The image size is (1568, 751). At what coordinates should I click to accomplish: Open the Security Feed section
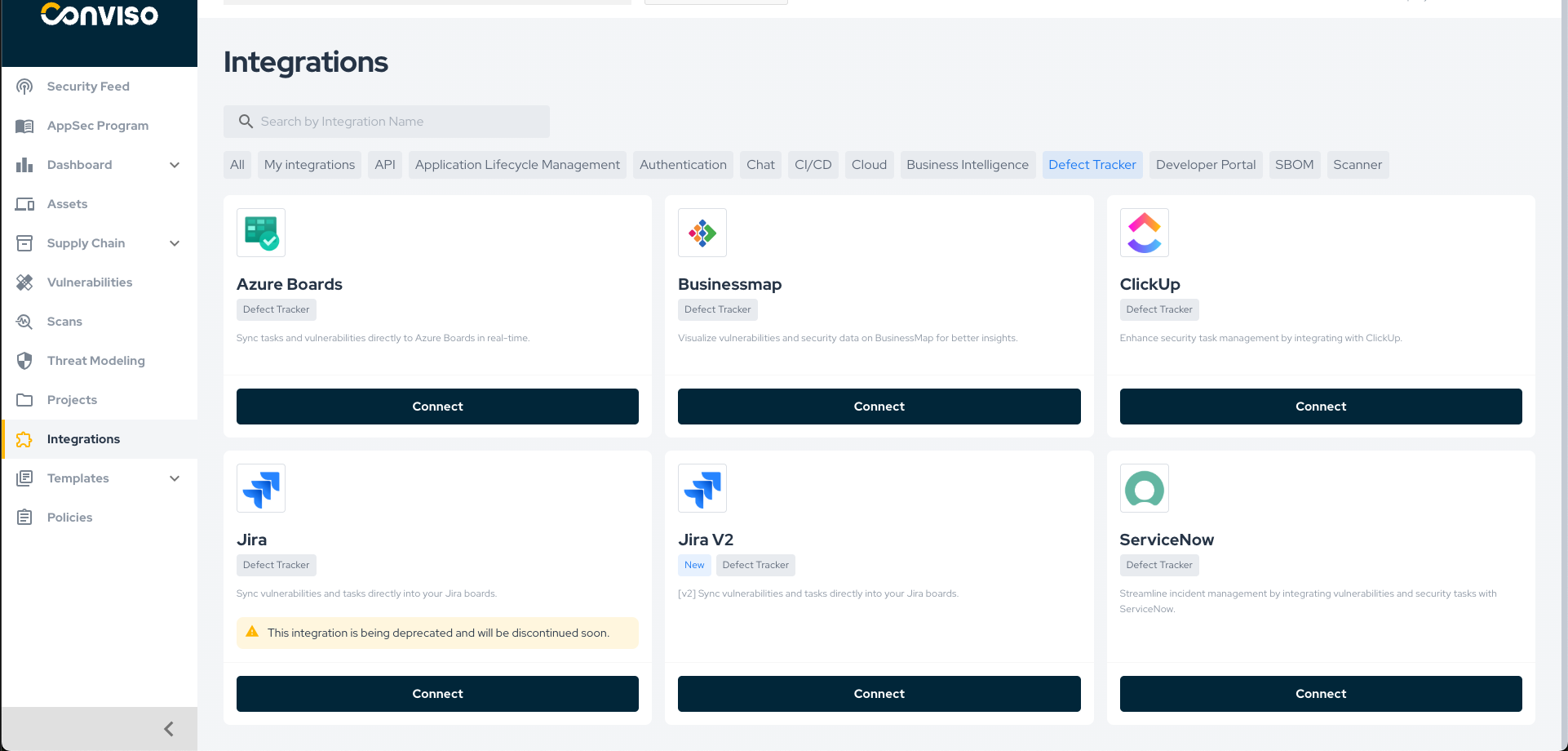pyautogui.click(x=88, y=86)
